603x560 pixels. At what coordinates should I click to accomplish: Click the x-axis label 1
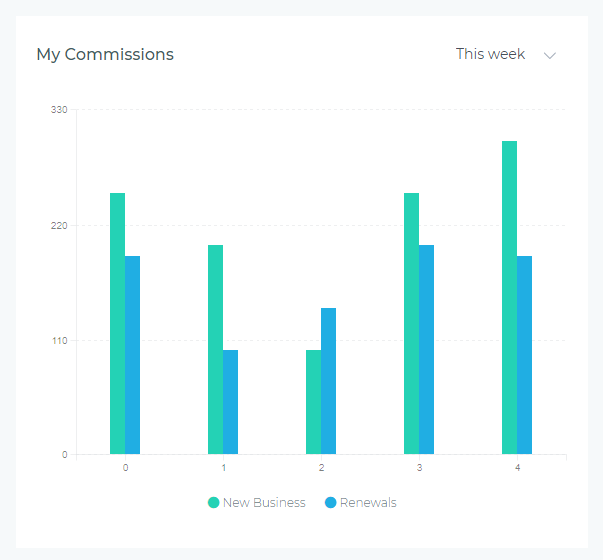pos(223,468)
